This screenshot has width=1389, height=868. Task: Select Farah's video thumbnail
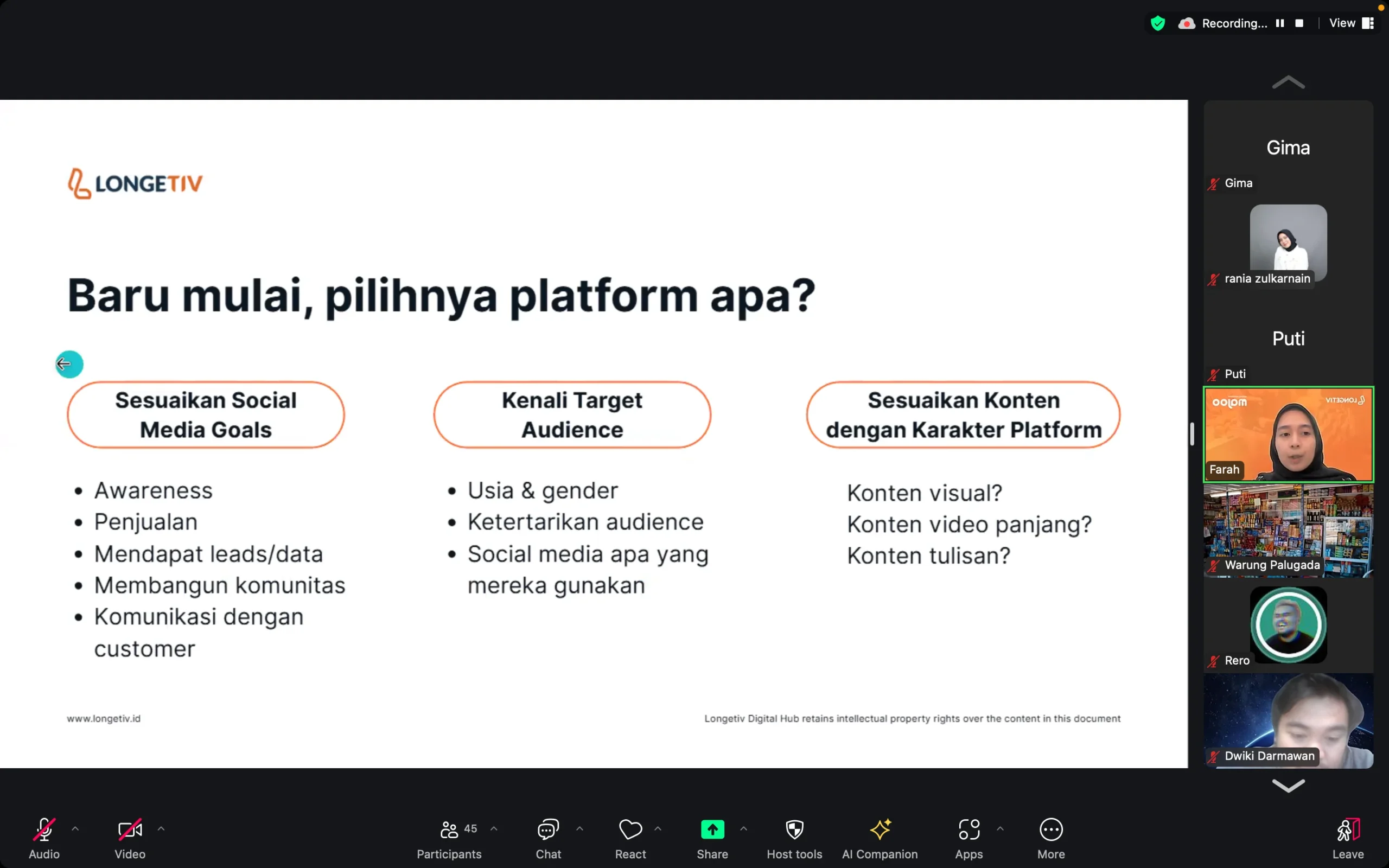click(1288, 434)
